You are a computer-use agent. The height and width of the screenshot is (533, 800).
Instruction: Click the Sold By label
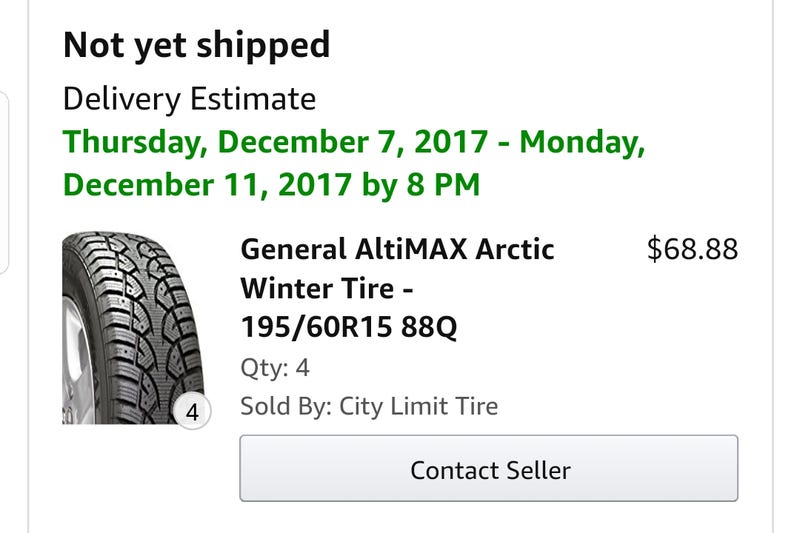pyautogui.click(x=286, y=407)
